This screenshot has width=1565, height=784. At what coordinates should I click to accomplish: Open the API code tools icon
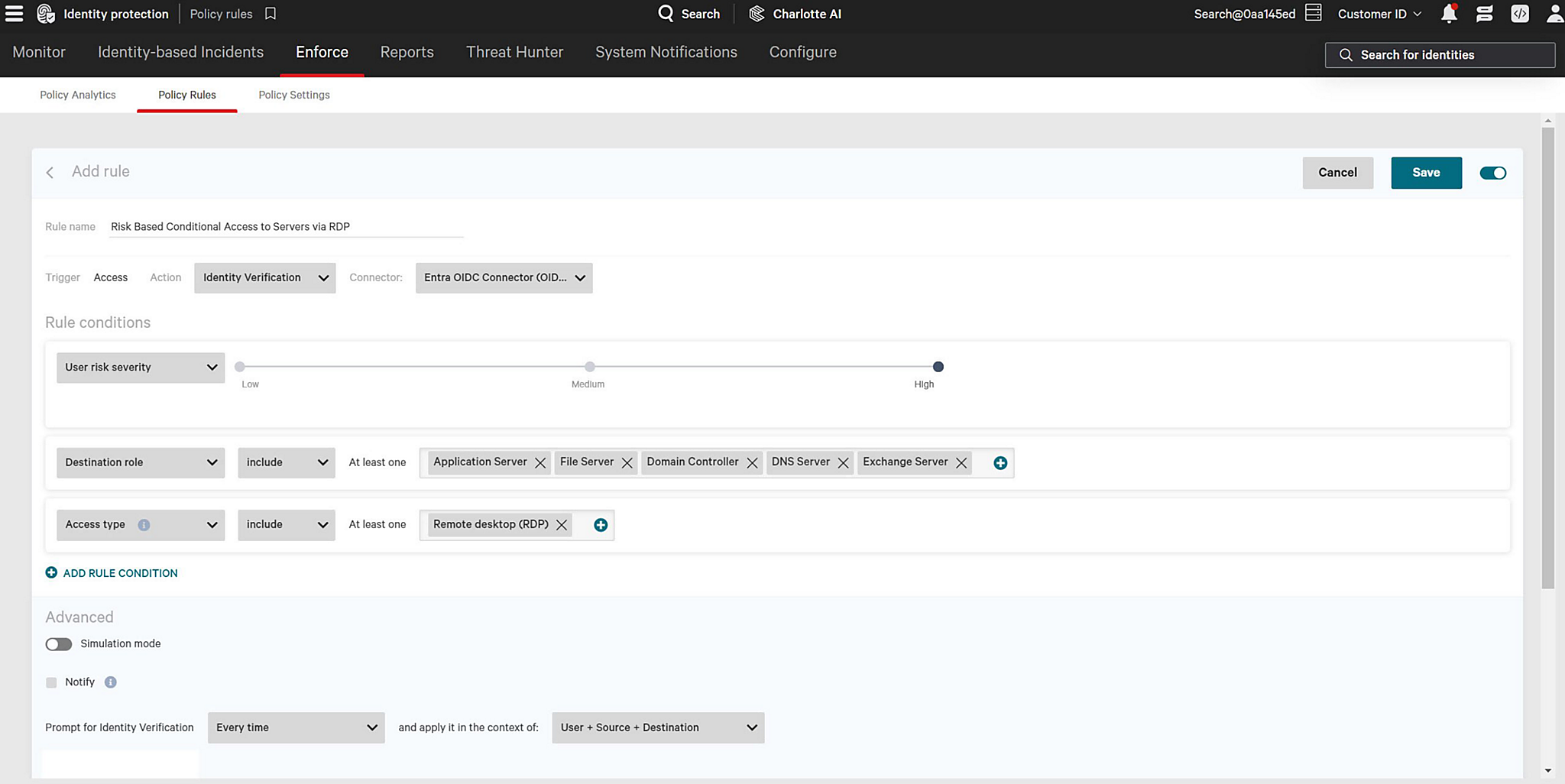(1519, 13)
